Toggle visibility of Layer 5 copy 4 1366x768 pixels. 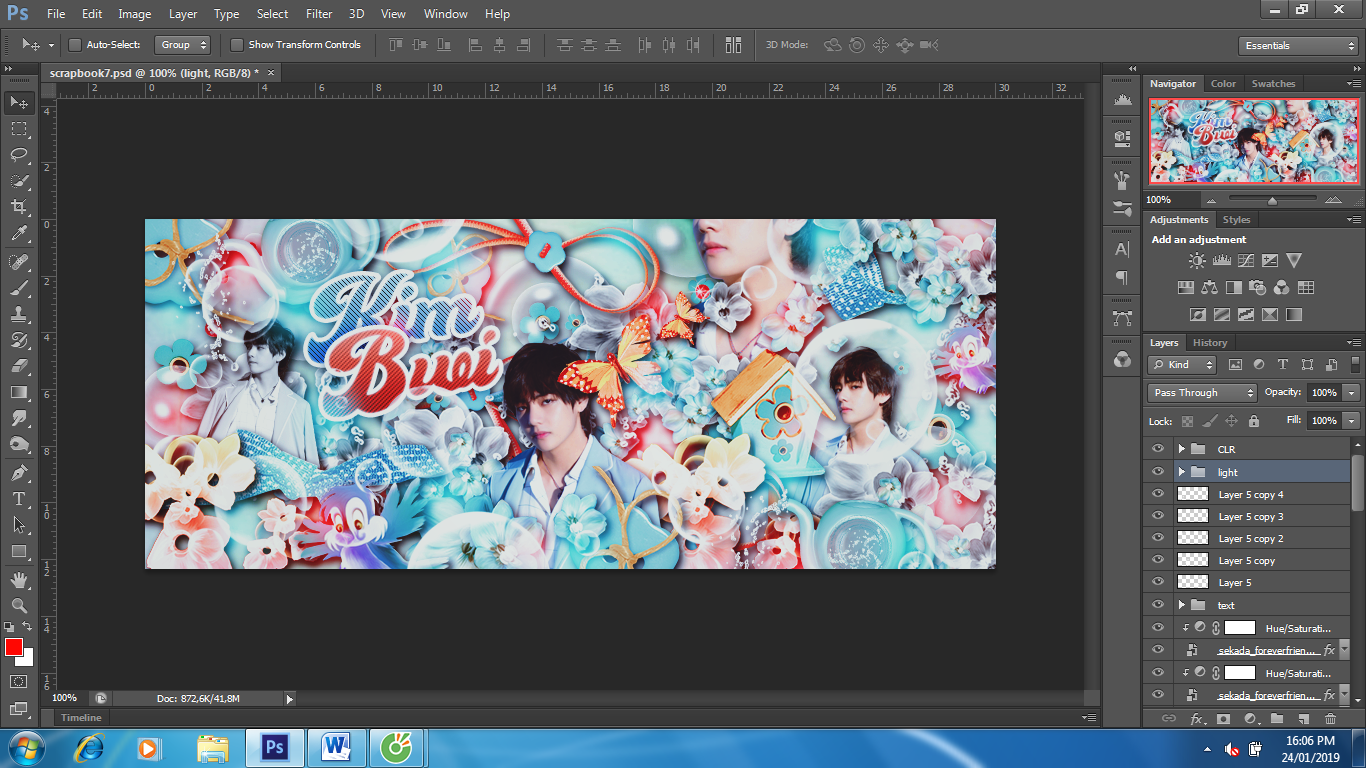coord(1158,493)
